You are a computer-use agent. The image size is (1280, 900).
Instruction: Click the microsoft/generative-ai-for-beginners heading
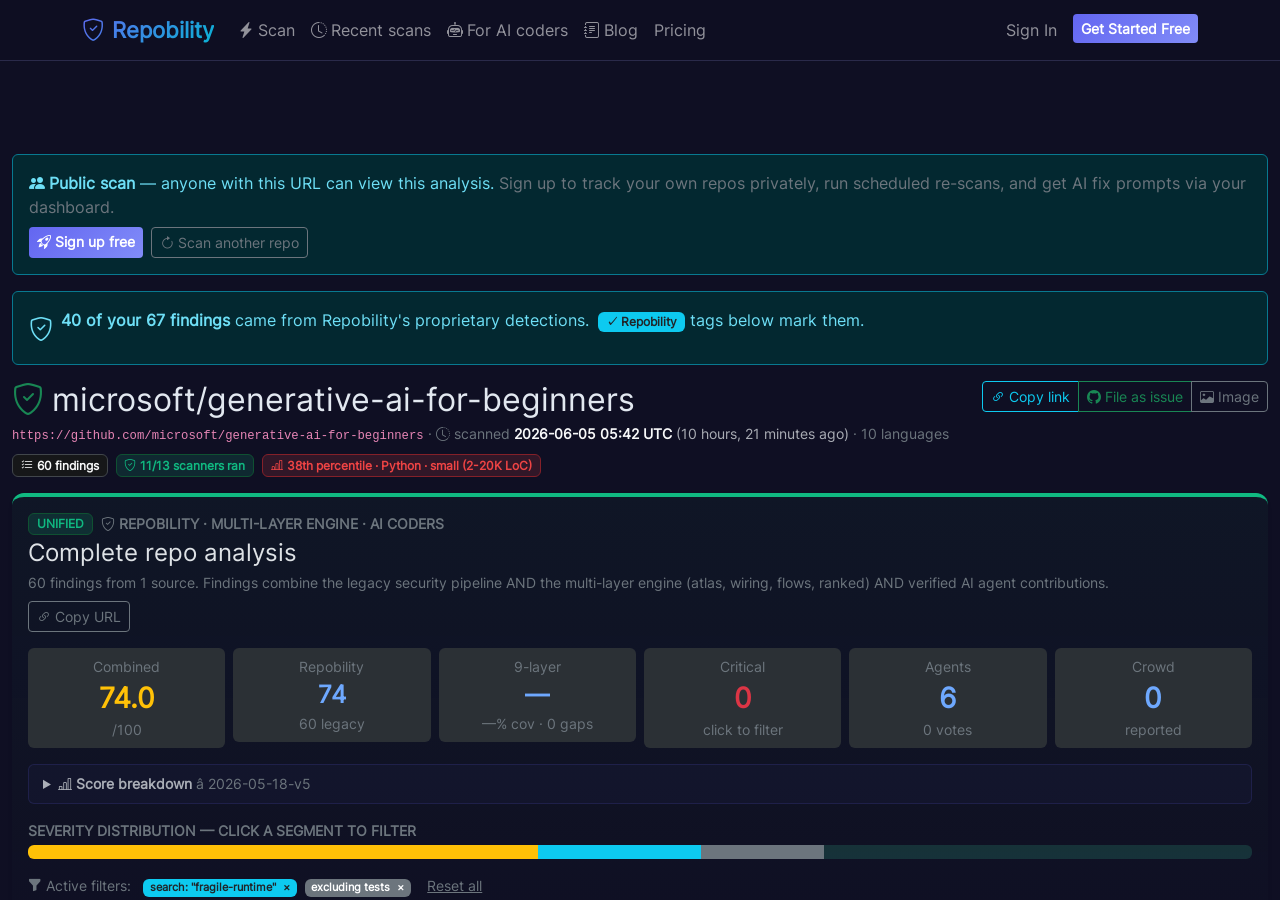tap(343, 400)
